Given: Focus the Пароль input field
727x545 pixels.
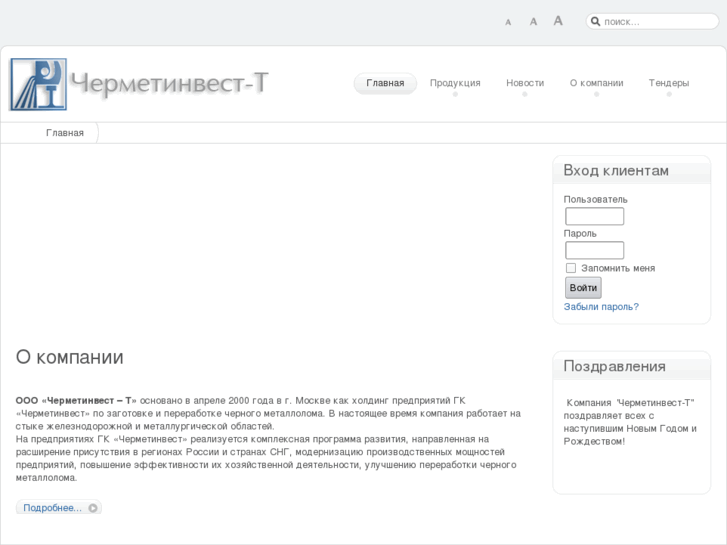Looking at the screenshot, I should (x=594, y=250).
